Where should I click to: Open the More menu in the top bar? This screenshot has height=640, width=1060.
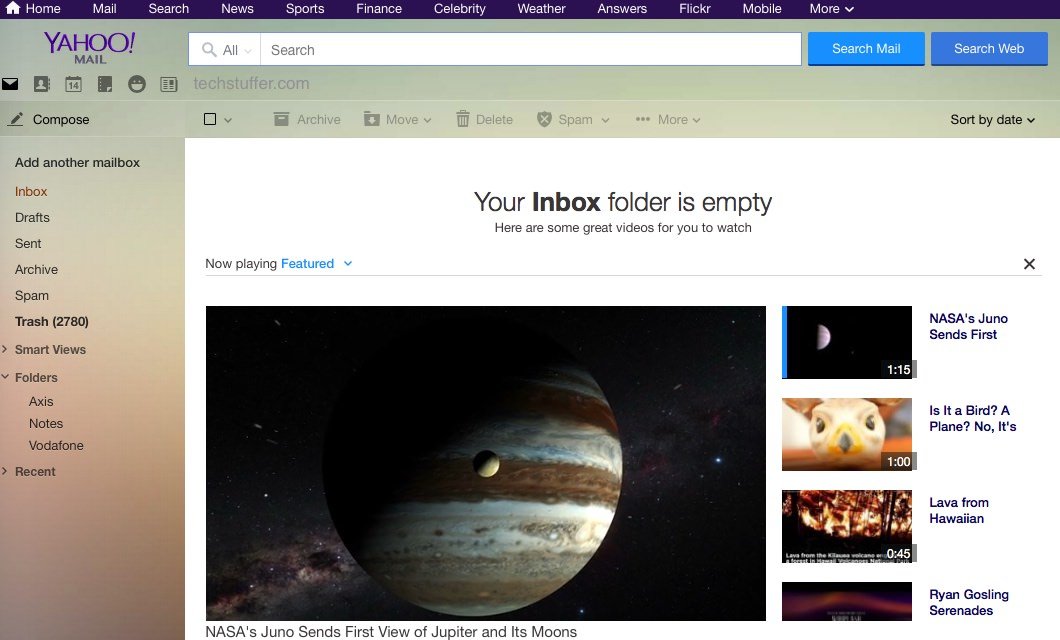[x=832, y=9]
